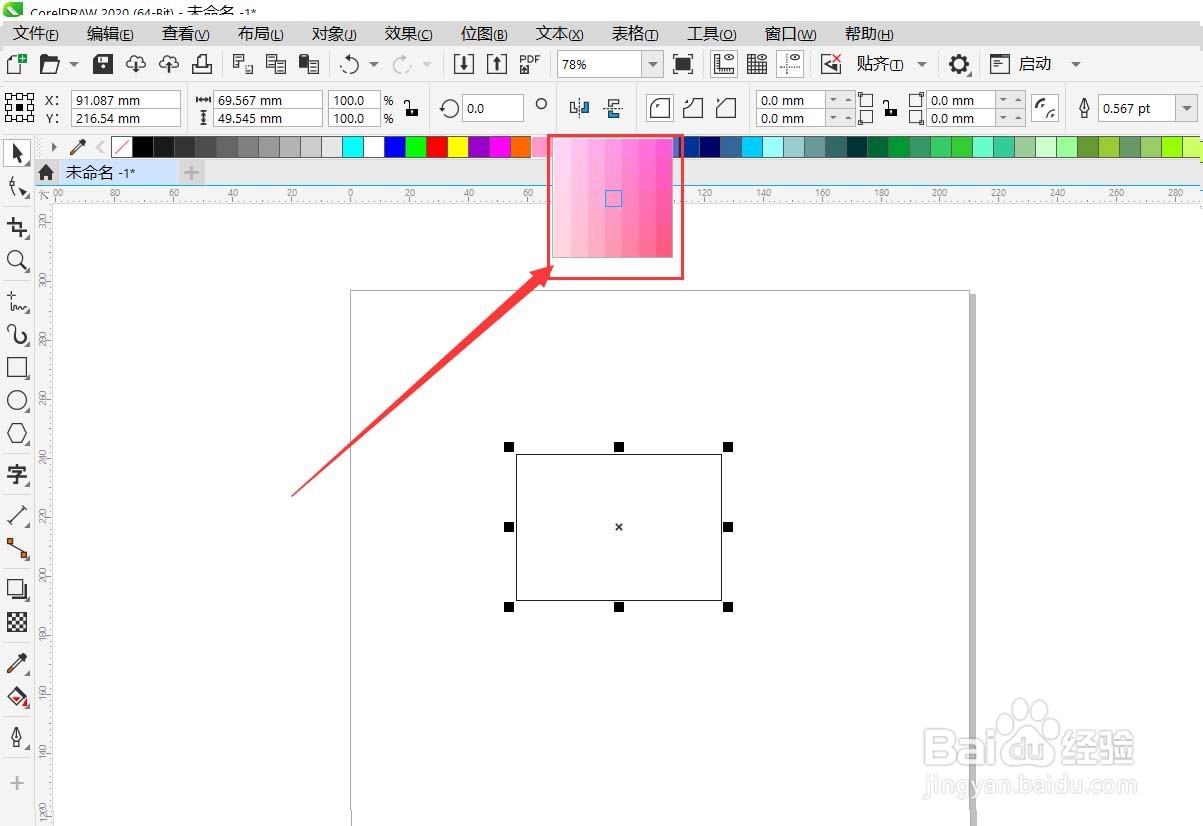
Task: Add a new document tab
Action: [191, 173]
